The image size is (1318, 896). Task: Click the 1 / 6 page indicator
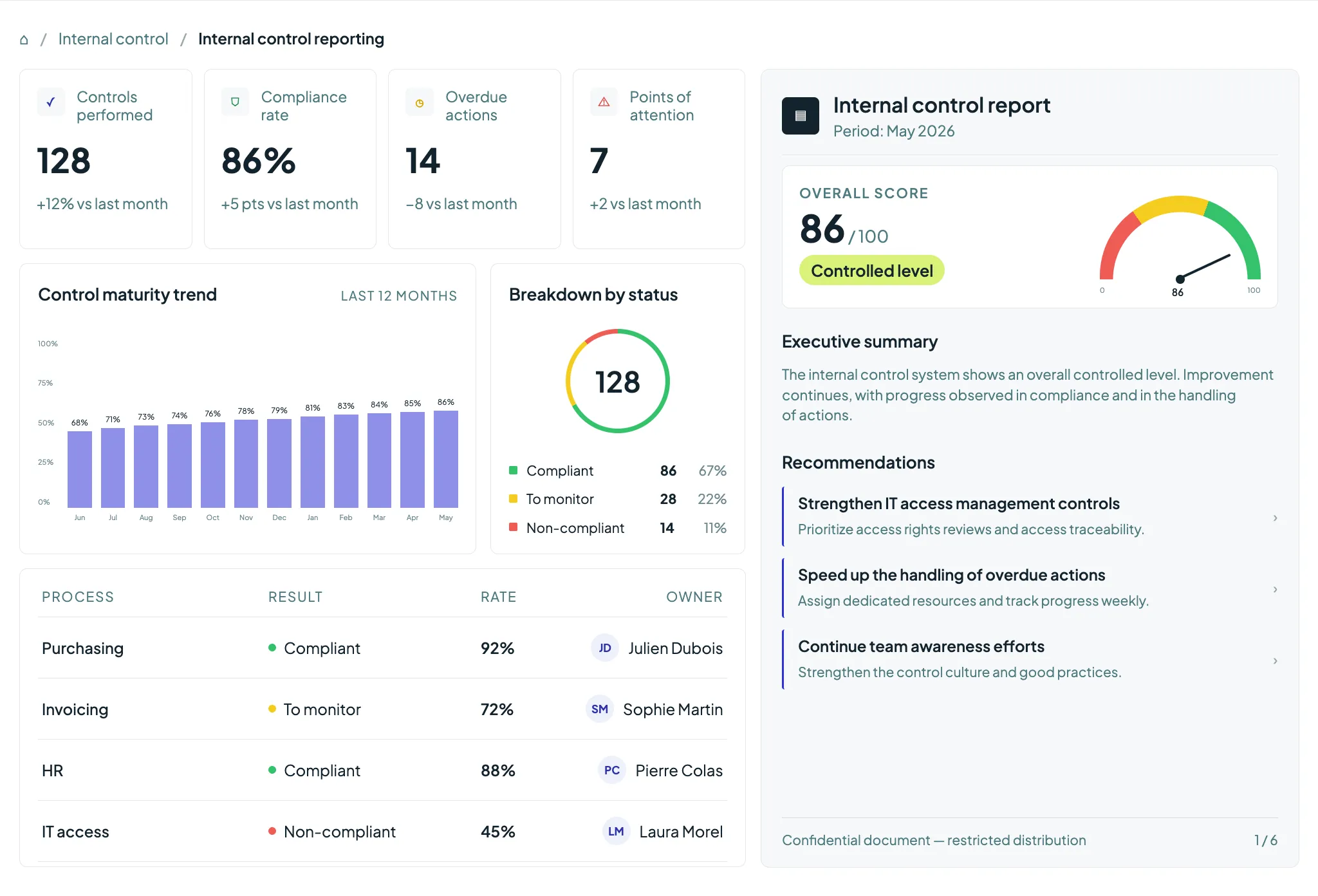[x=1266, y=840]
